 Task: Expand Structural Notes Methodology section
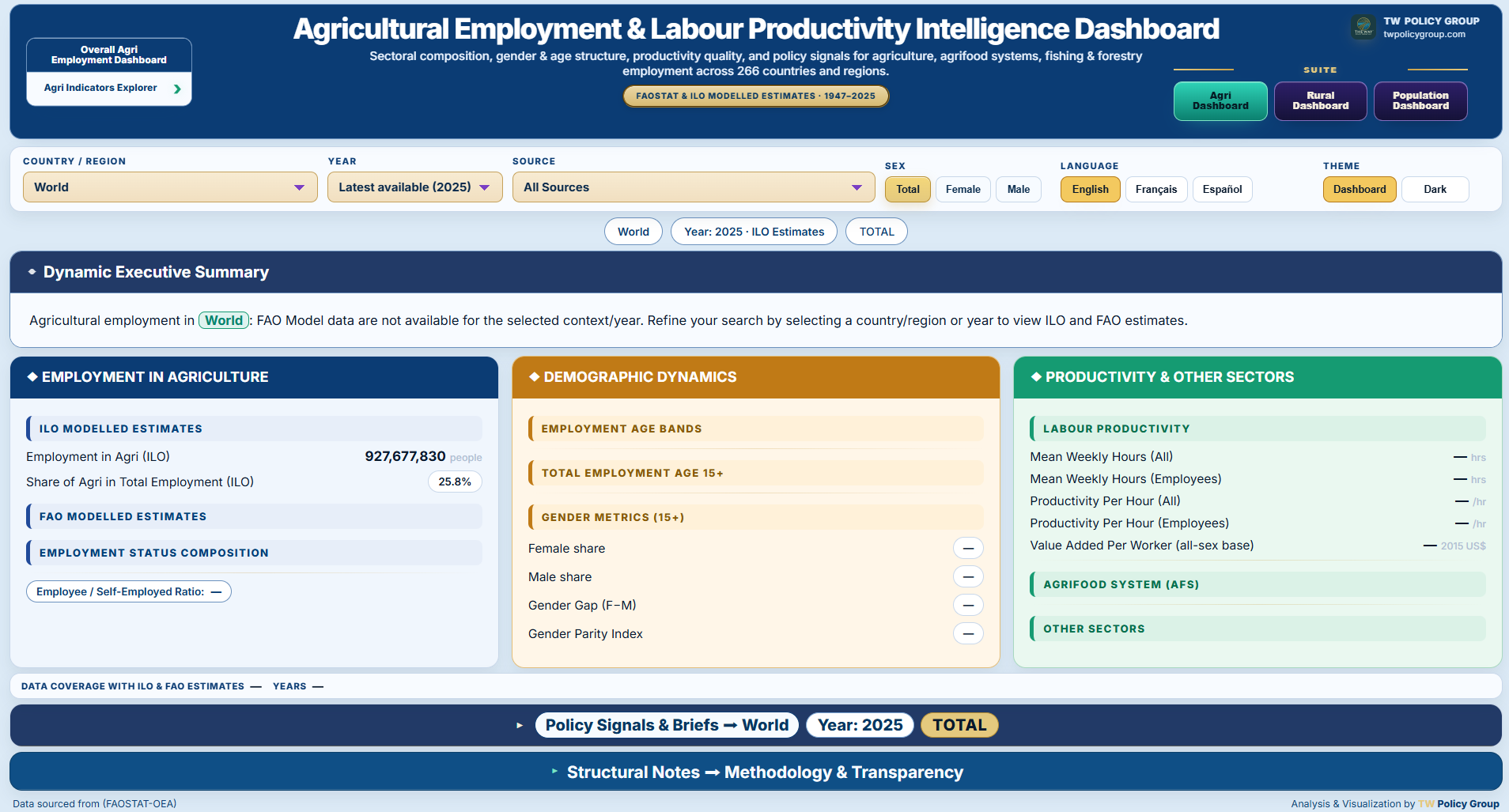tap(756, 772)
